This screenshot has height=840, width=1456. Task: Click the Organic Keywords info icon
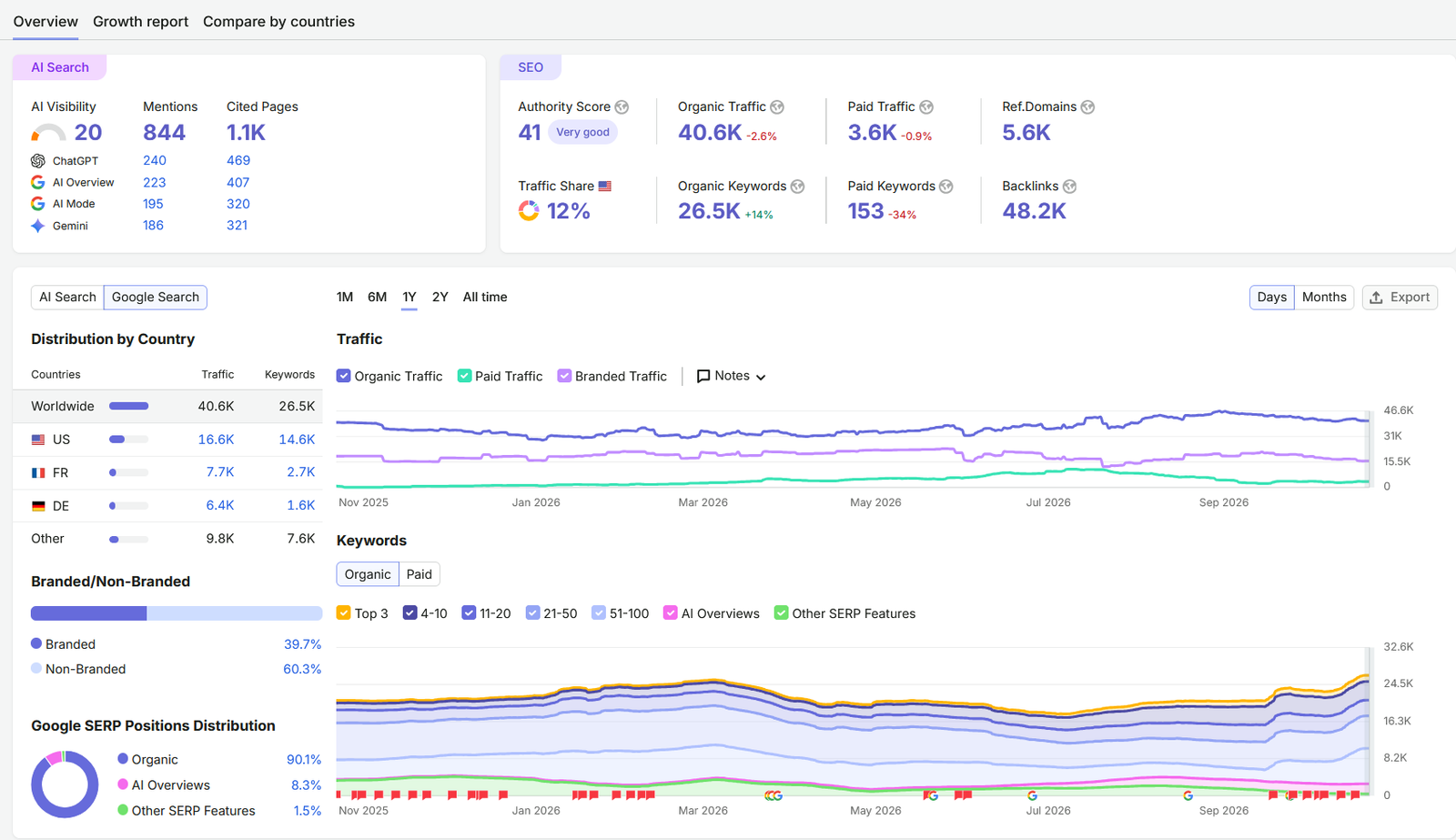point(797,186)
